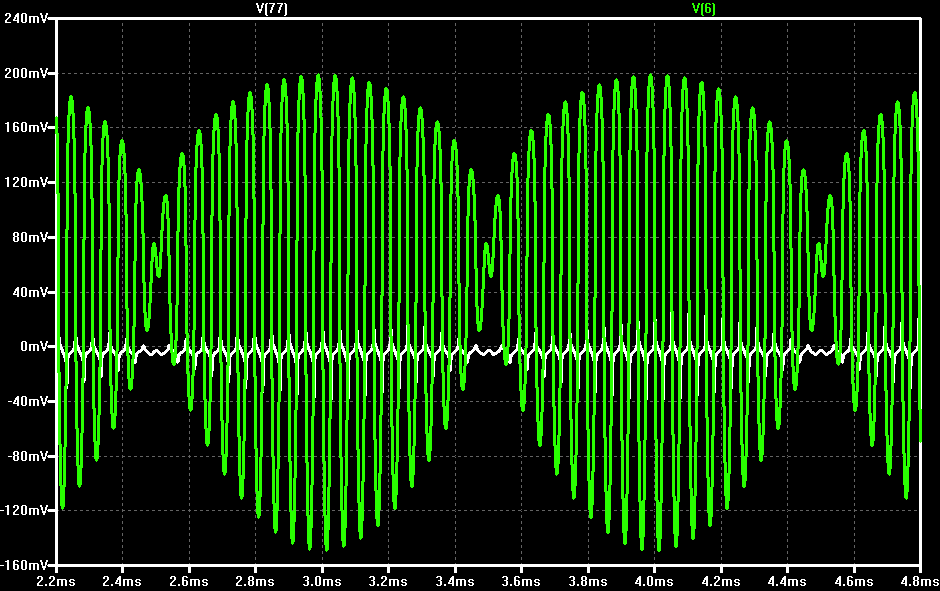Click the -80mV vertical axis label
940x591 pixels.
(x=28, y=456)
